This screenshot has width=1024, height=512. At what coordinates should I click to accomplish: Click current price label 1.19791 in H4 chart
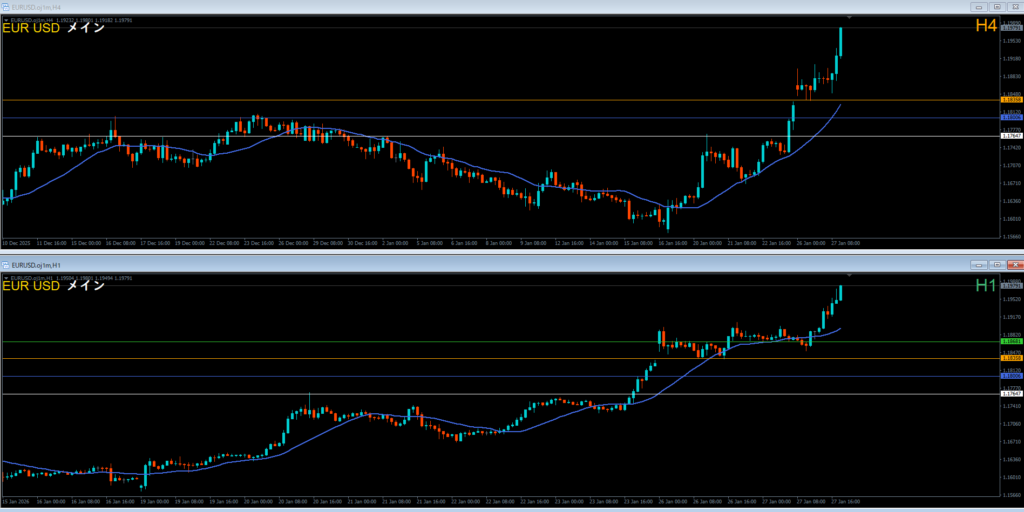click(x=1010, y=28)
